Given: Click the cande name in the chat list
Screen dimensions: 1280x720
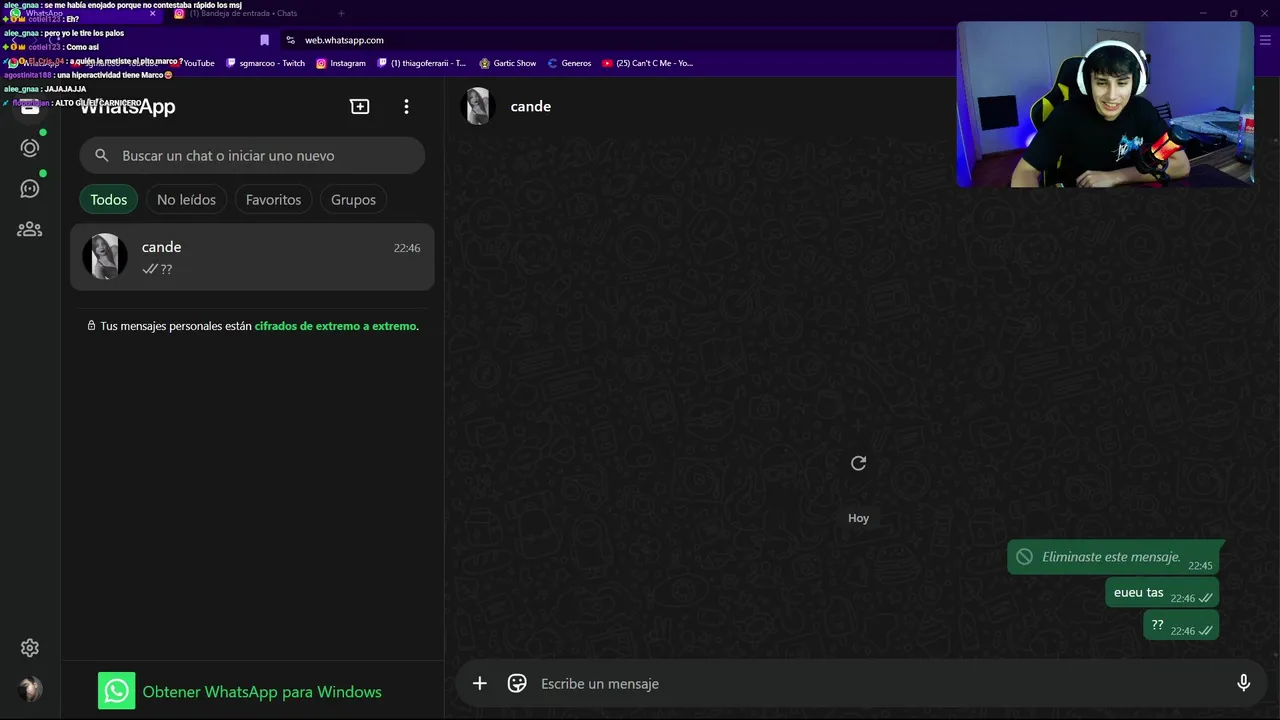Looking at the screenshot, I should [x=161, y=247].
